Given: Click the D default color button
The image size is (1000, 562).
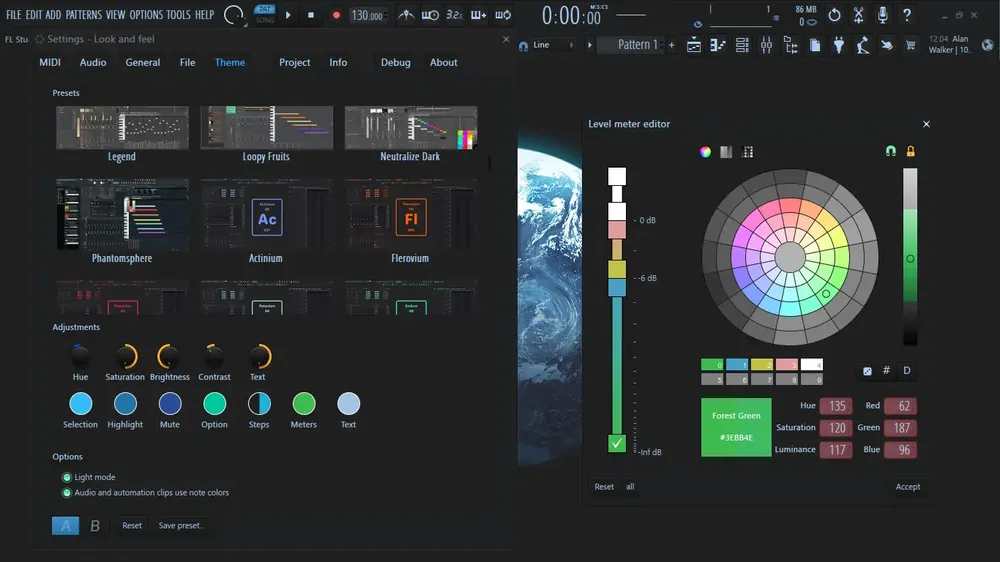Looking at the screenshot, I should [x=906, y=371].
